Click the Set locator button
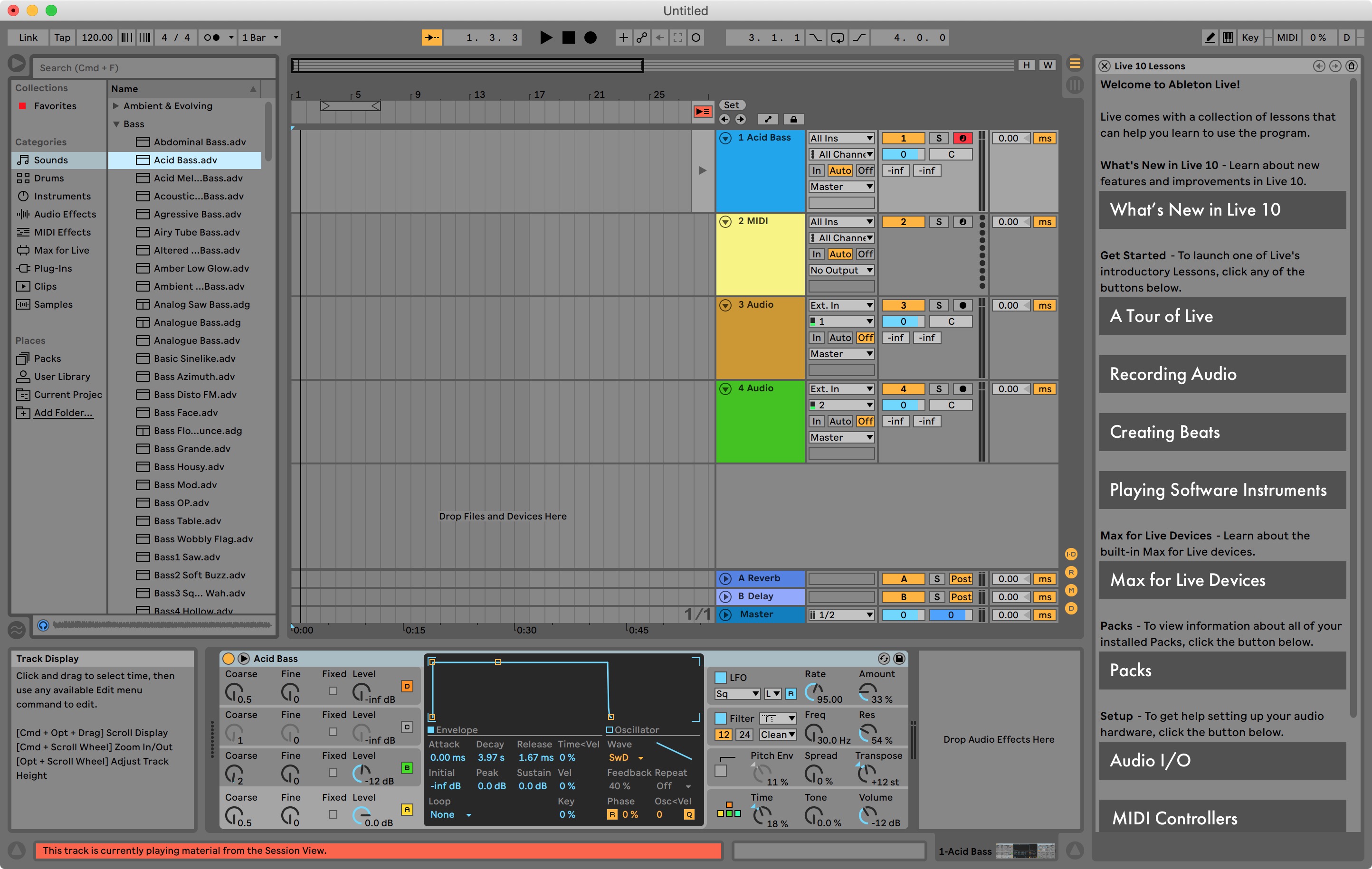The width and height of the screenshot is (1372, 869). (x=732, y=105)
